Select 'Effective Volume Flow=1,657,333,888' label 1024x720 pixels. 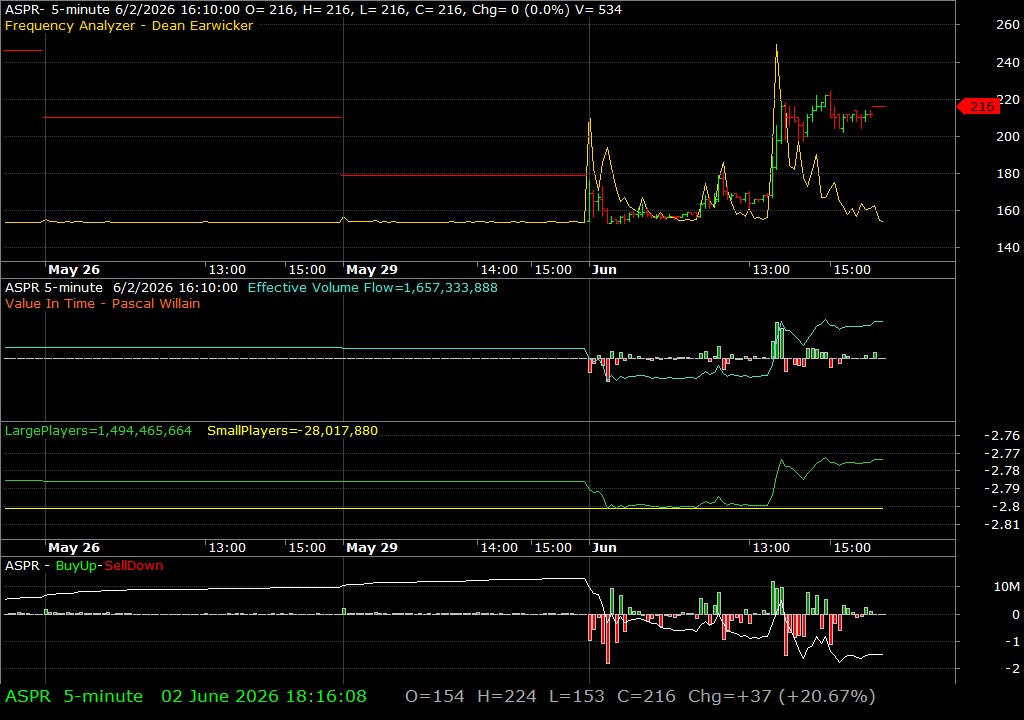pyautogui.click(x=372, y=287)
